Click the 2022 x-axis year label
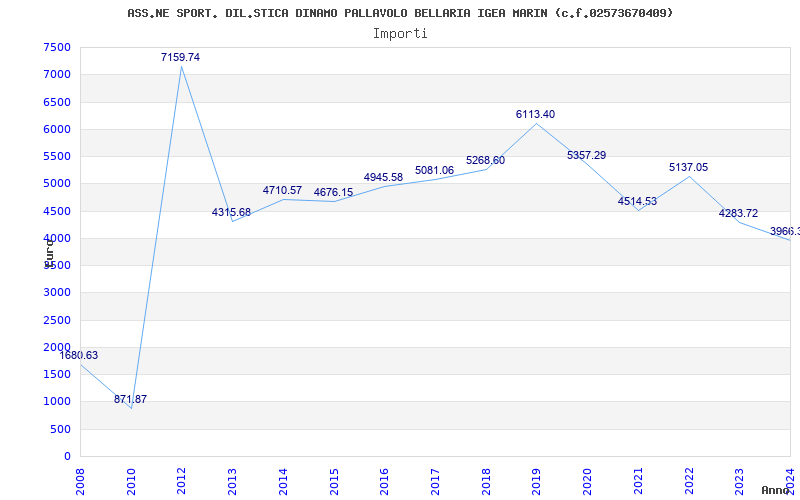This screenshot has width=800, height=500. point(689,478)
